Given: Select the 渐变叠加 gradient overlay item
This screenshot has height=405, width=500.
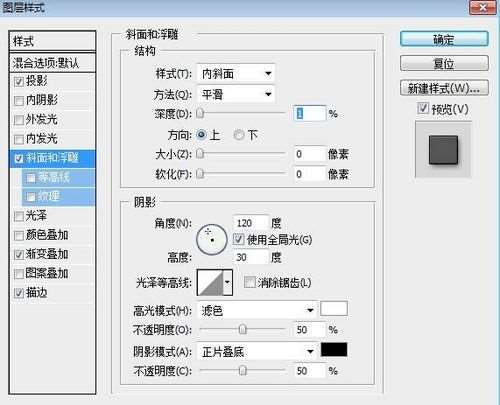Looking at the screenshot, I should (x=47, y=254).
